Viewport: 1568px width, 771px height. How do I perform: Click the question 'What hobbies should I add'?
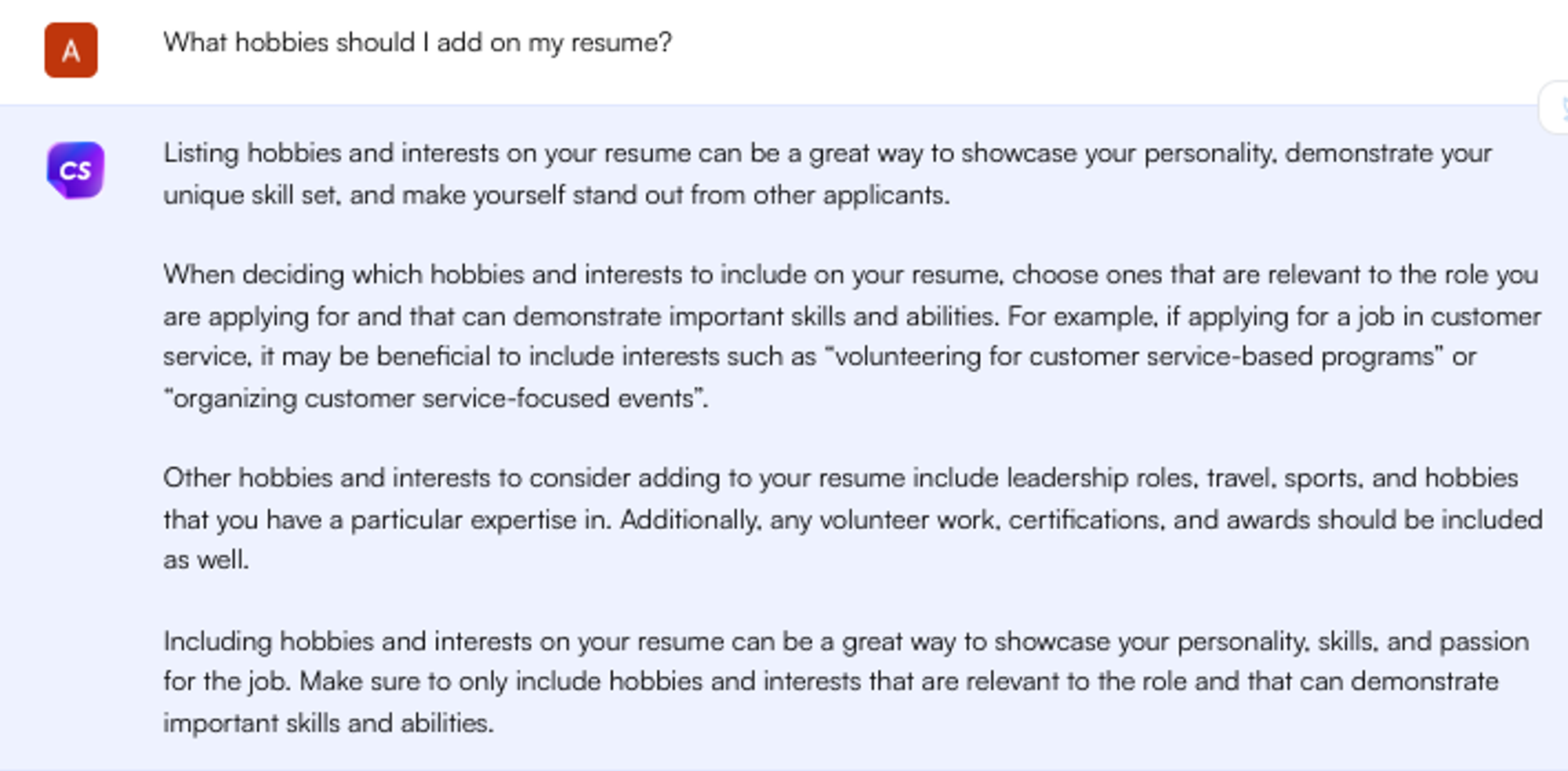point(417,42)
